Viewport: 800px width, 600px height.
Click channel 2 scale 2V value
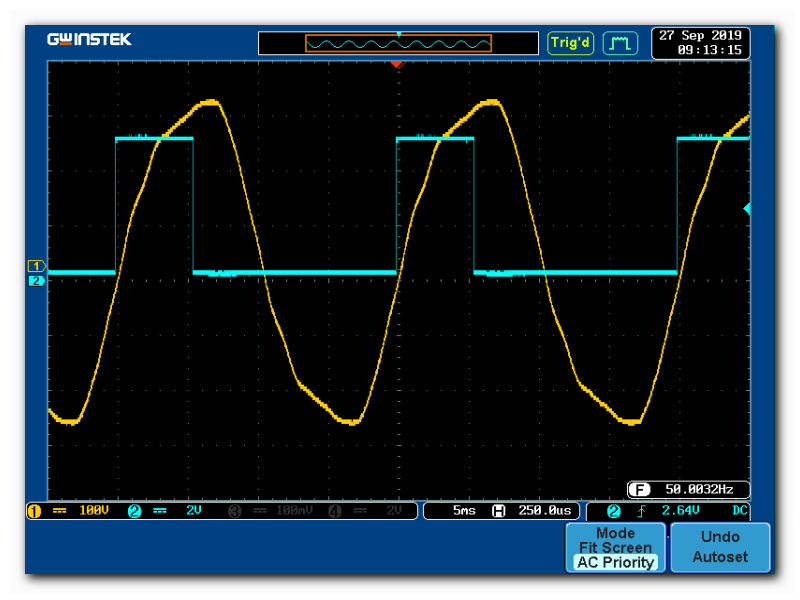[194, 511]
